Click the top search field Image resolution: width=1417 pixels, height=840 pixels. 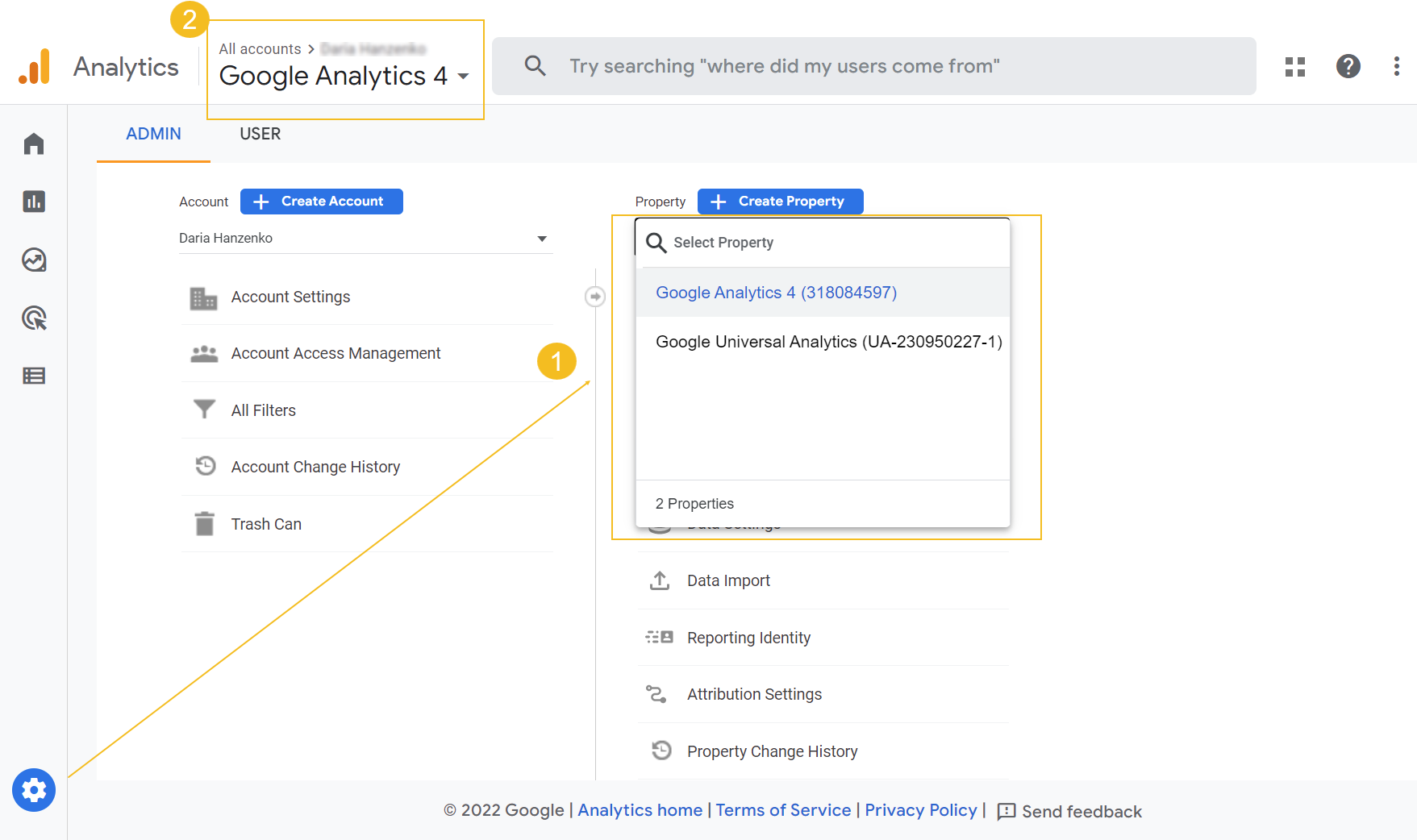click(x=874, y=66)
